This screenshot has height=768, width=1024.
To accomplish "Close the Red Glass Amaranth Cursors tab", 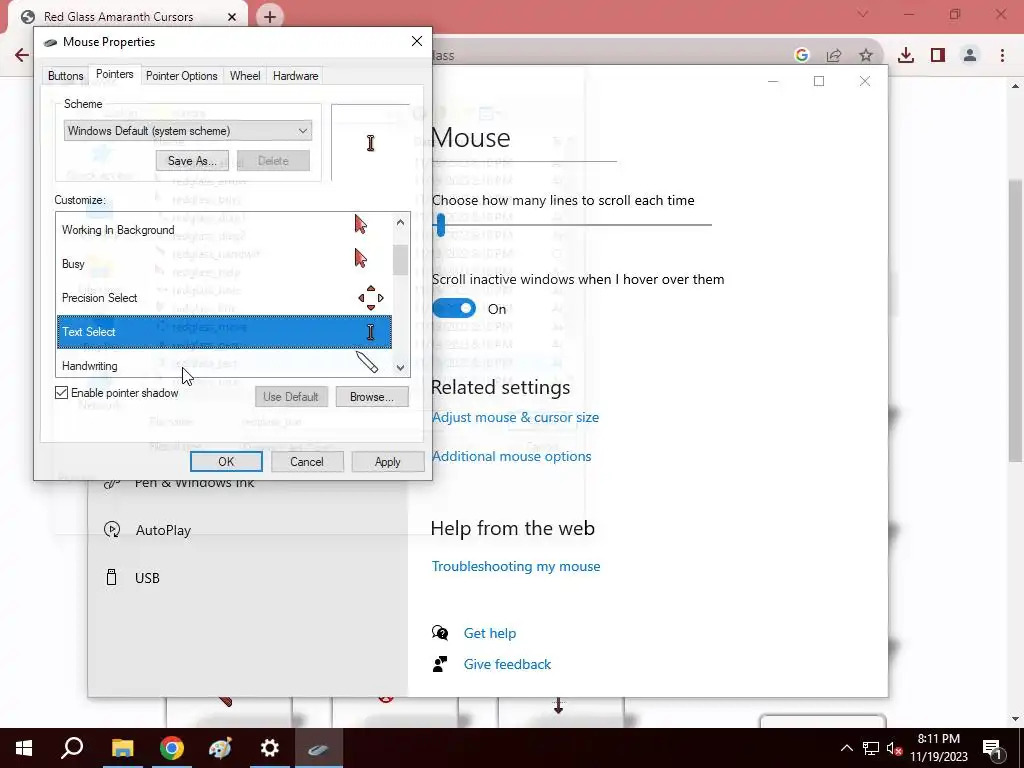I will pyautogui.click(x=232, y=17).
